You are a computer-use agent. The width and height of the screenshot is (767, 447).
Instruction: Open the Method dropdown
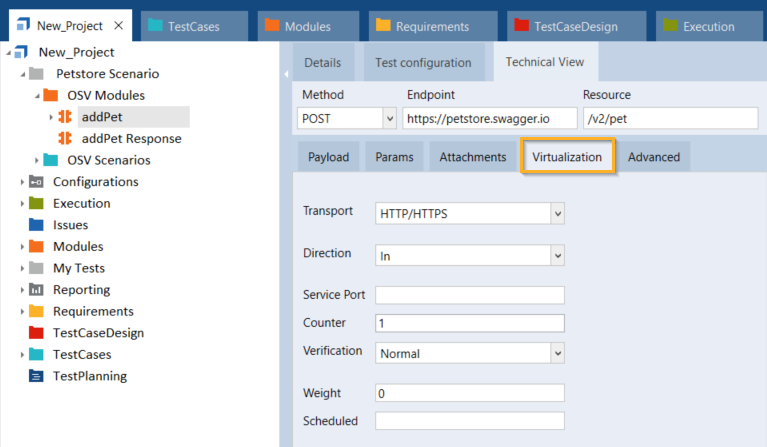[389, 118]
